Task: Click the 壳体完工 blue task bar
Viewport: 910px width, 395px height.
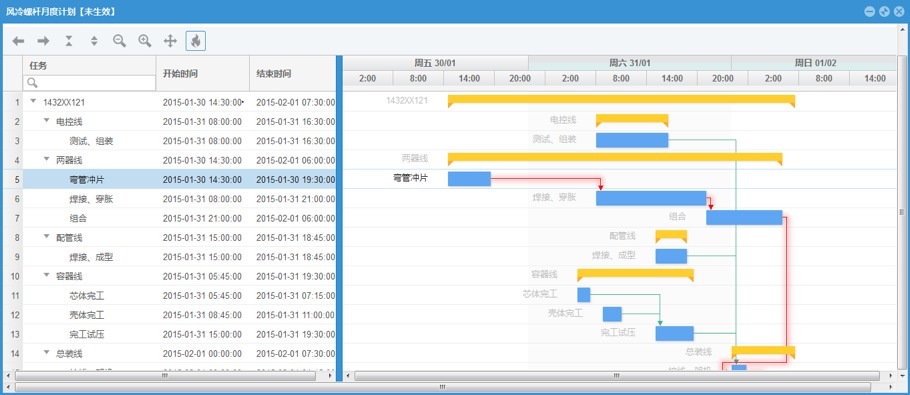Action: coord(612,314)
